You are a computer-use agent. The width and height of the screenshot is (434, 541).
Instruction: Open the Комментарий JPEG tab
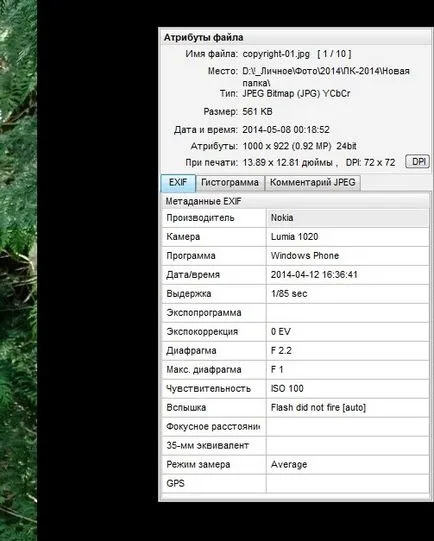click(313, 183)
